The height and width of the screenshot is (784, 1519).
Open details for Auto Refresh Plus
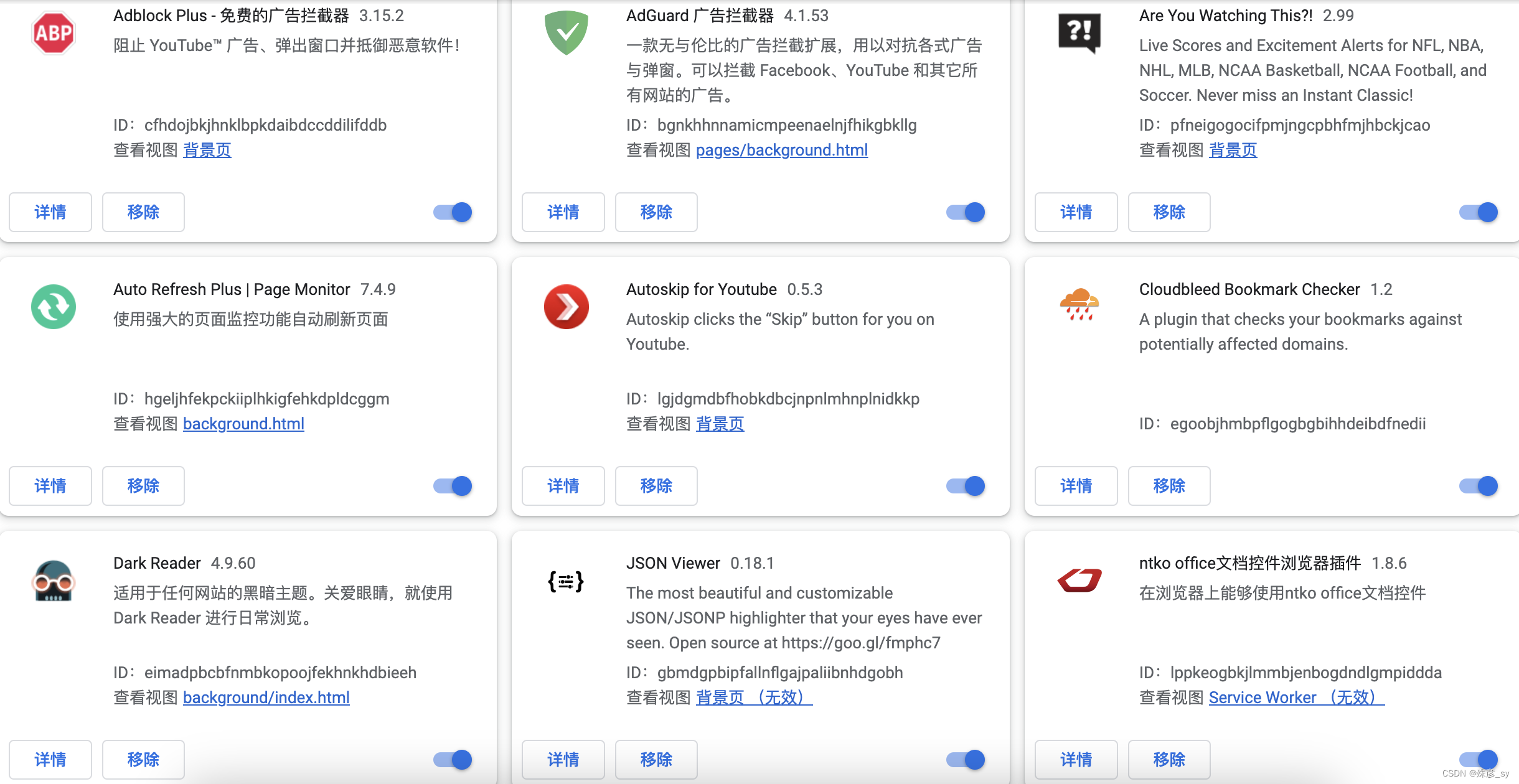(50, 486)
